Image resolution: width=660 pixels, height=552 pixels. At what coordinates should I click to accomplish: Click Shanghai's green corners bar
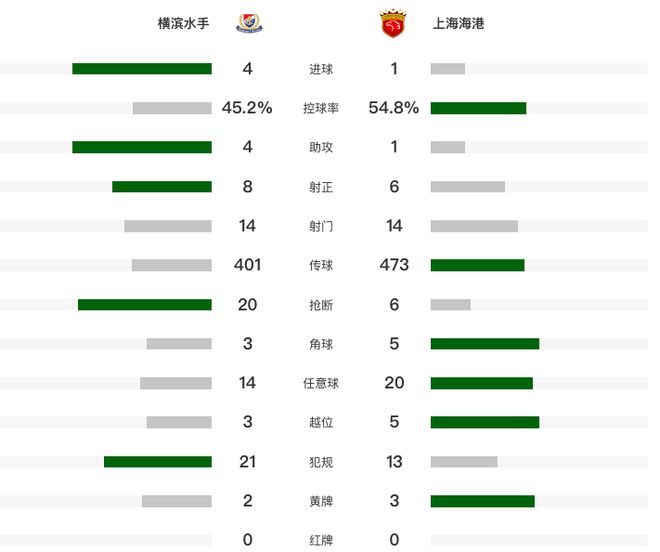click(485, 344)
